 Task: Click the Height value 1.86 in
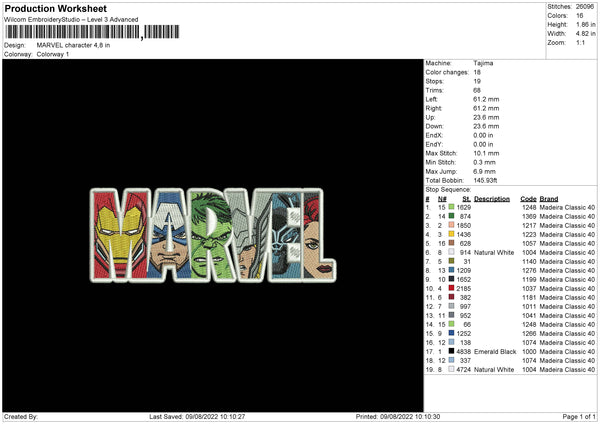(585, 24)
